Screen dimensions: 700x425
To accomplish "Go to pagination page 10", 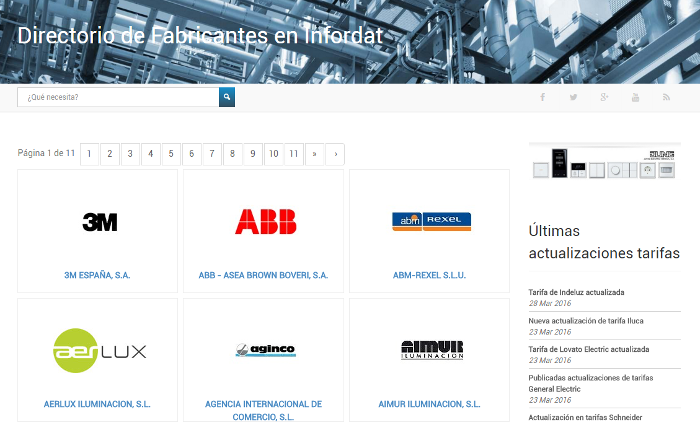I will click(x=274, y=154).
